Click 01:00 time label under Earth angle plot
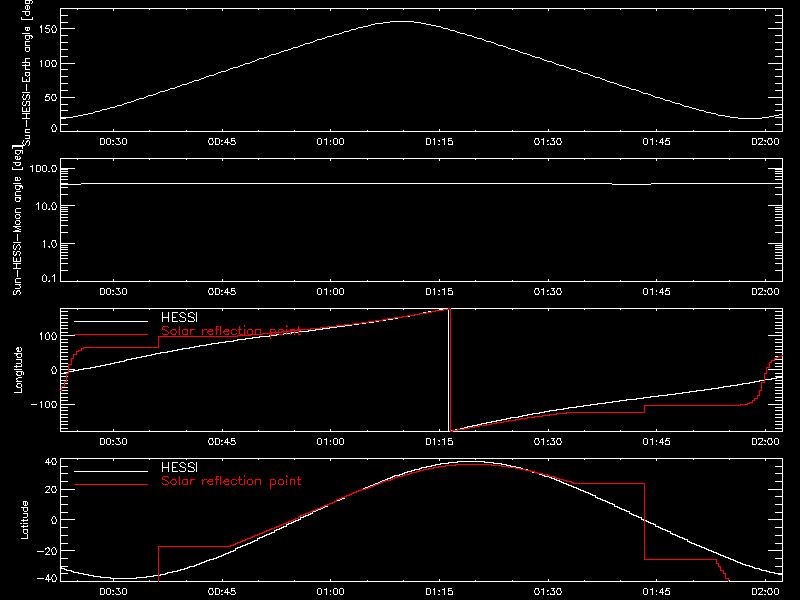The height and width of the screenshot is (600, 800). tap(331, 142)
